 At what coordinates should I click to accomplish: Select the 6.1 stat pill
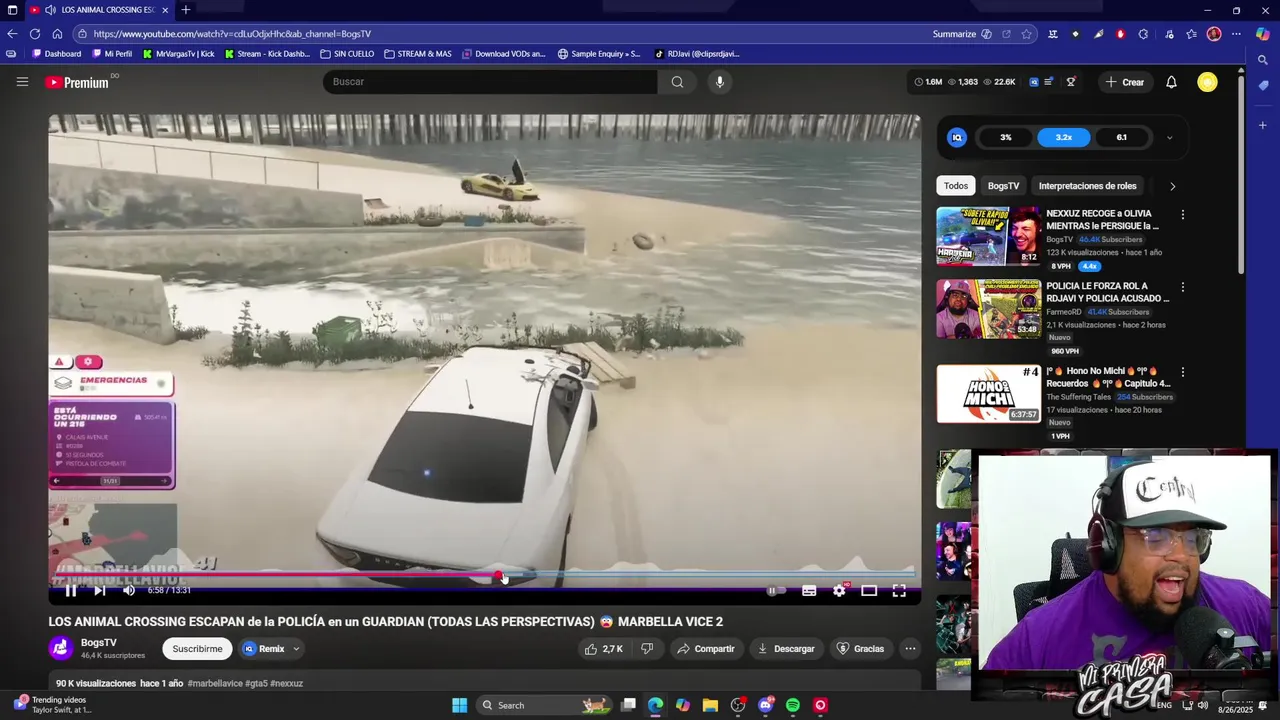coord(1121,137)
